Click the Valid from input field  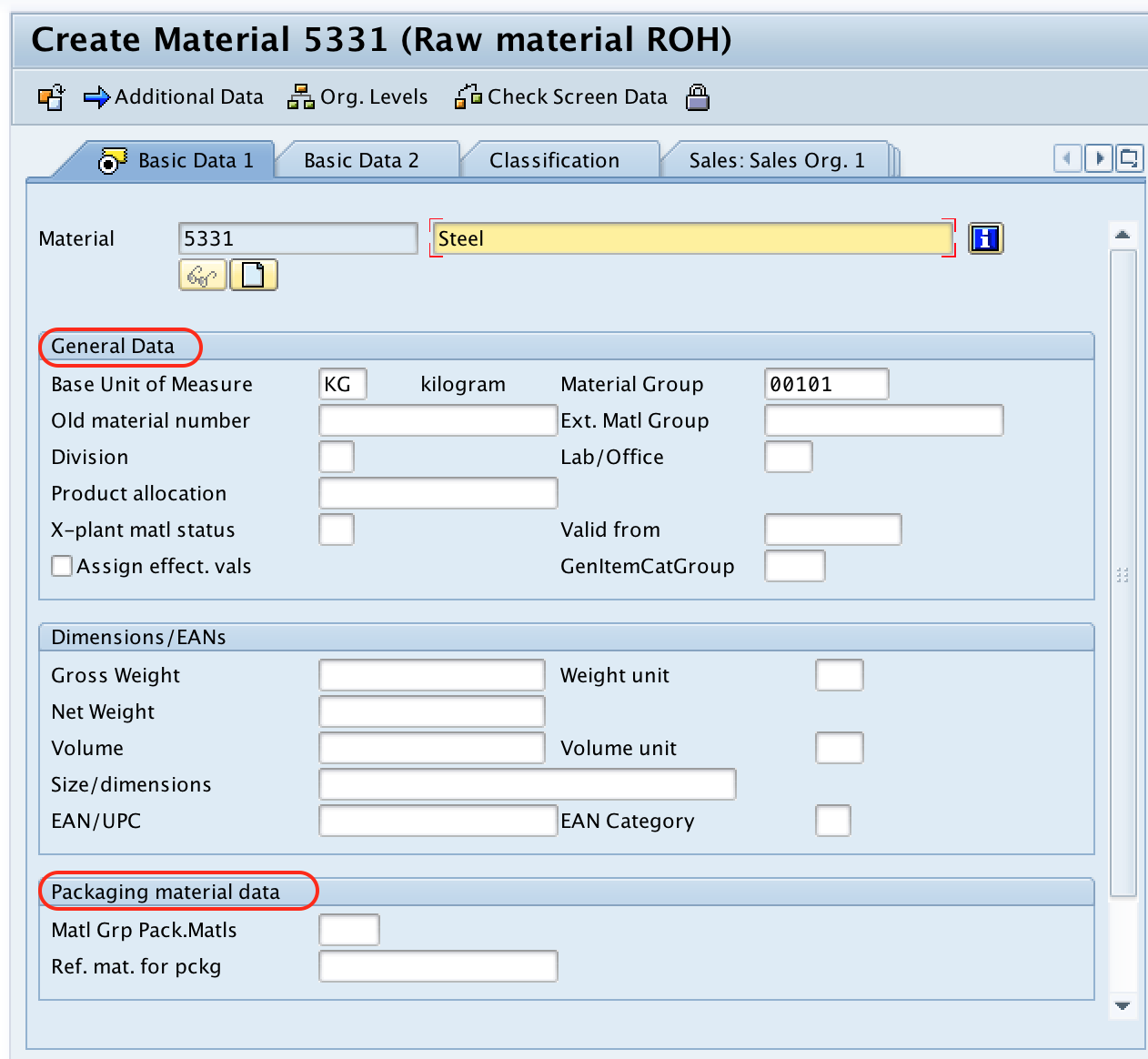coord(832,529)
